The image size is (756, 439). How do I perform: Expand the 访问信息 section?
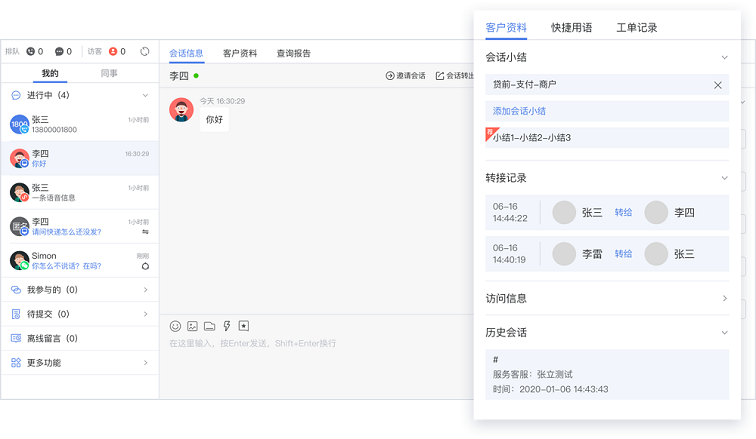[x=724, y=298]
